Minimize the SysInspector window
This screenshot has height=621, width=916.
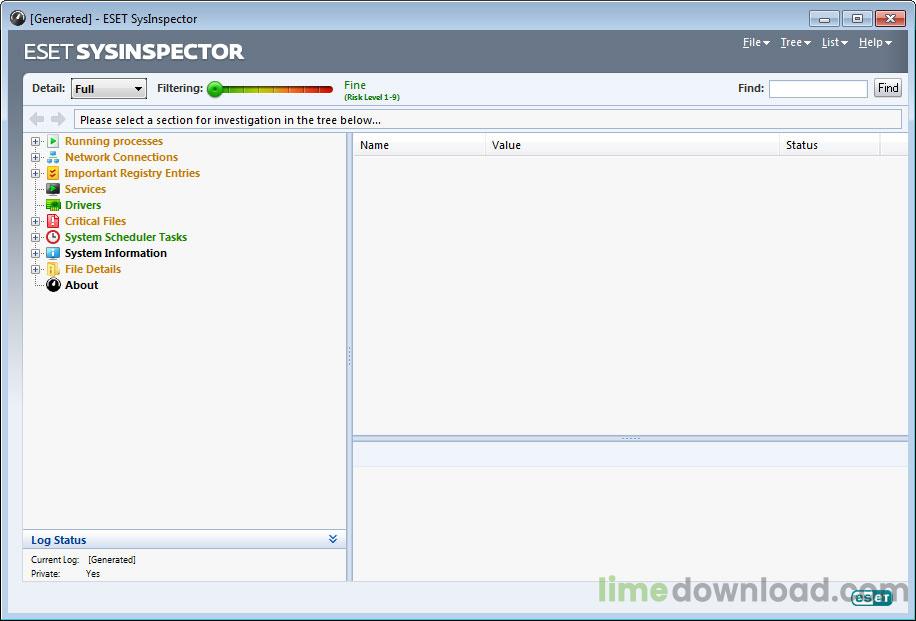[824, 19]
